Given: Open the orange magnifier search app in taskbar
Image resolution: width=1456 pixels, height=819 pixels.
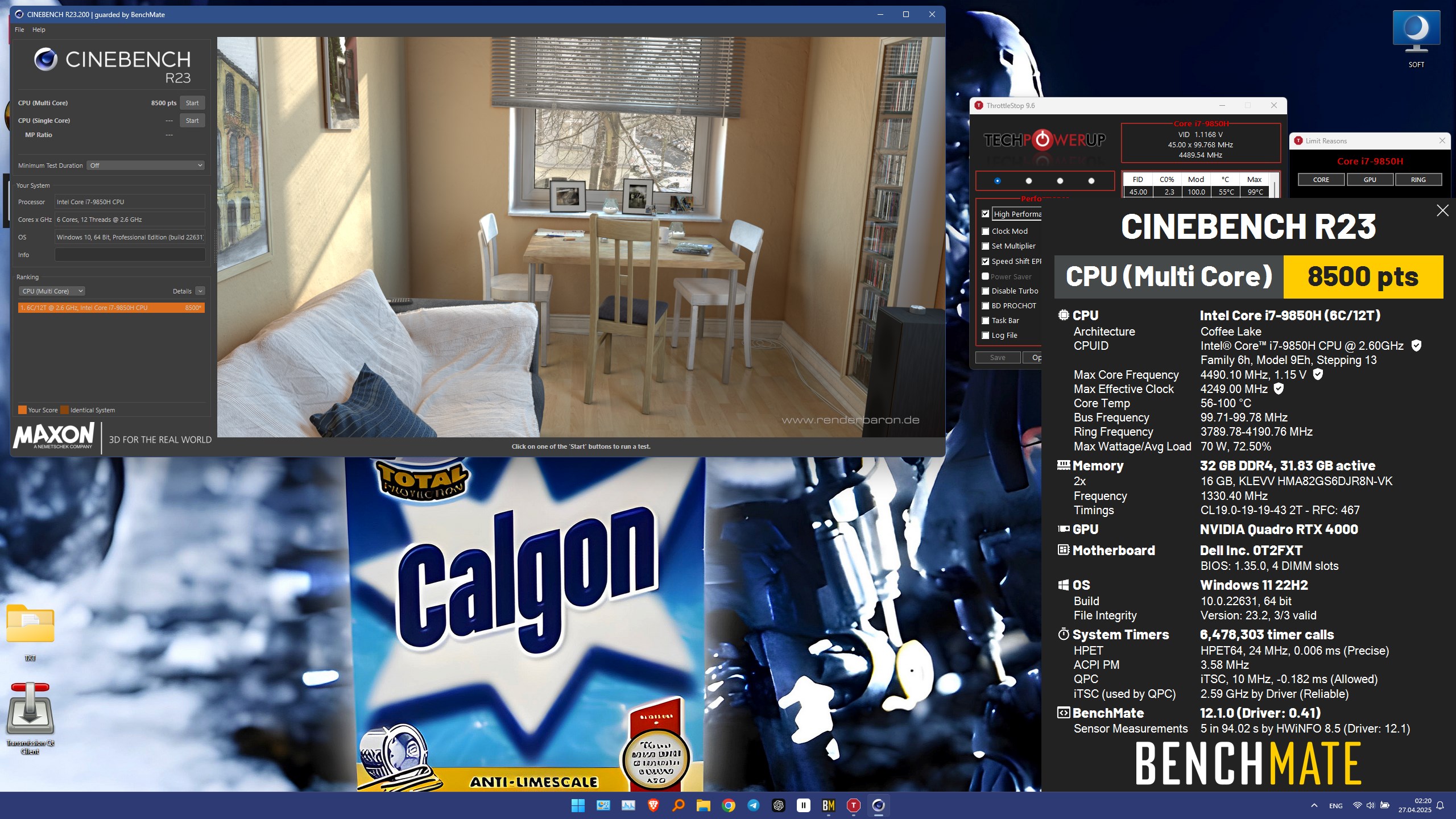Looking at the screenshot, I should tap(678, 805).
